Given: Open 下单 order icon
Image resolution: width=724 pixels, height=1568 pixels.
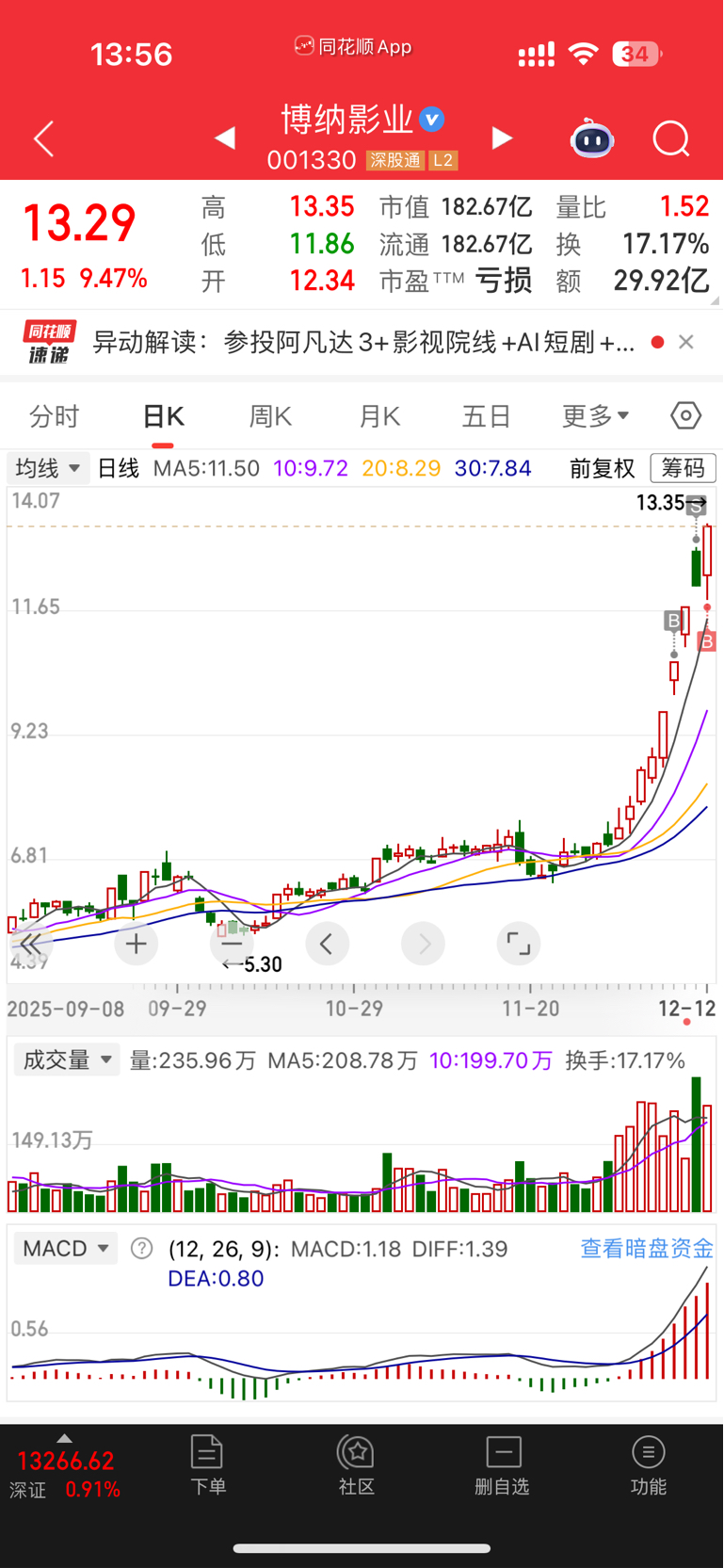Looking at the screenshot, I should click(206, 1452).
